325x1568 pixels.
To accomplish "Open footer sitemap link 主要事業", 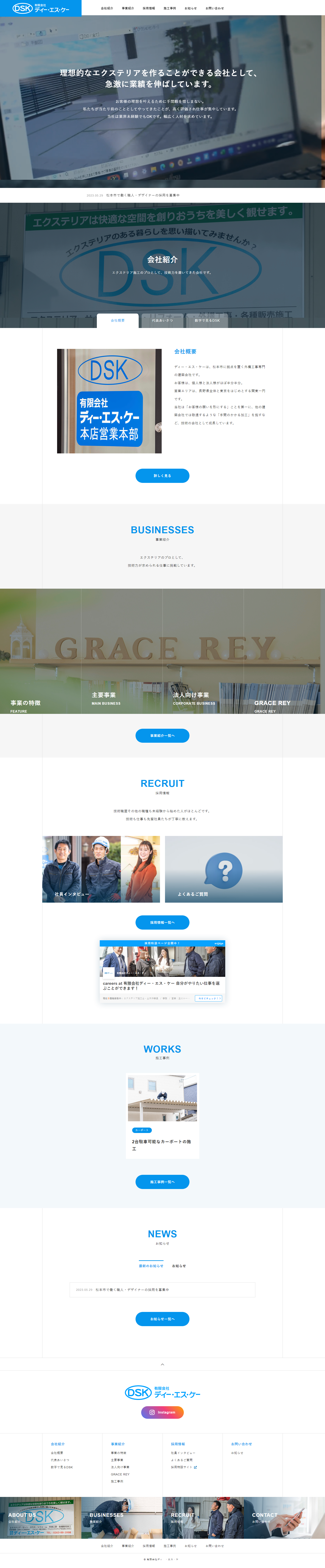I will tap(117, 1460).
